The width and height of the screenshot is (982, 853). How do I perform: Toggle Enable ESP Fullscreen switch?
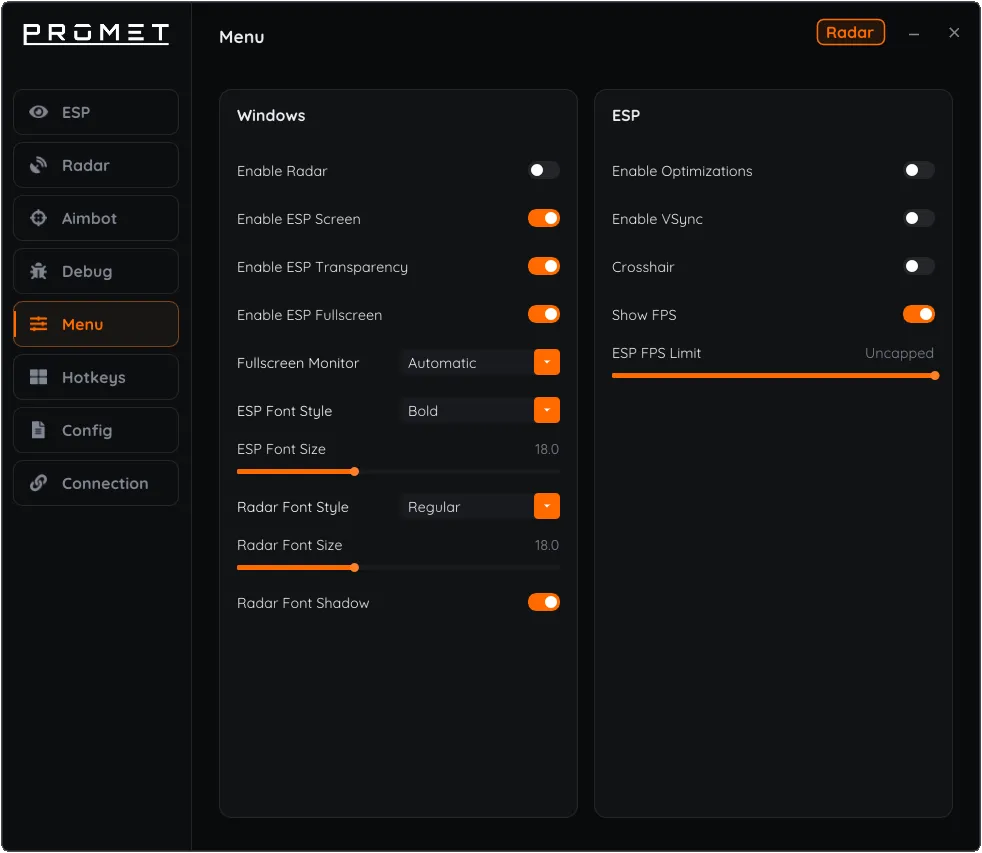point(544,314)
